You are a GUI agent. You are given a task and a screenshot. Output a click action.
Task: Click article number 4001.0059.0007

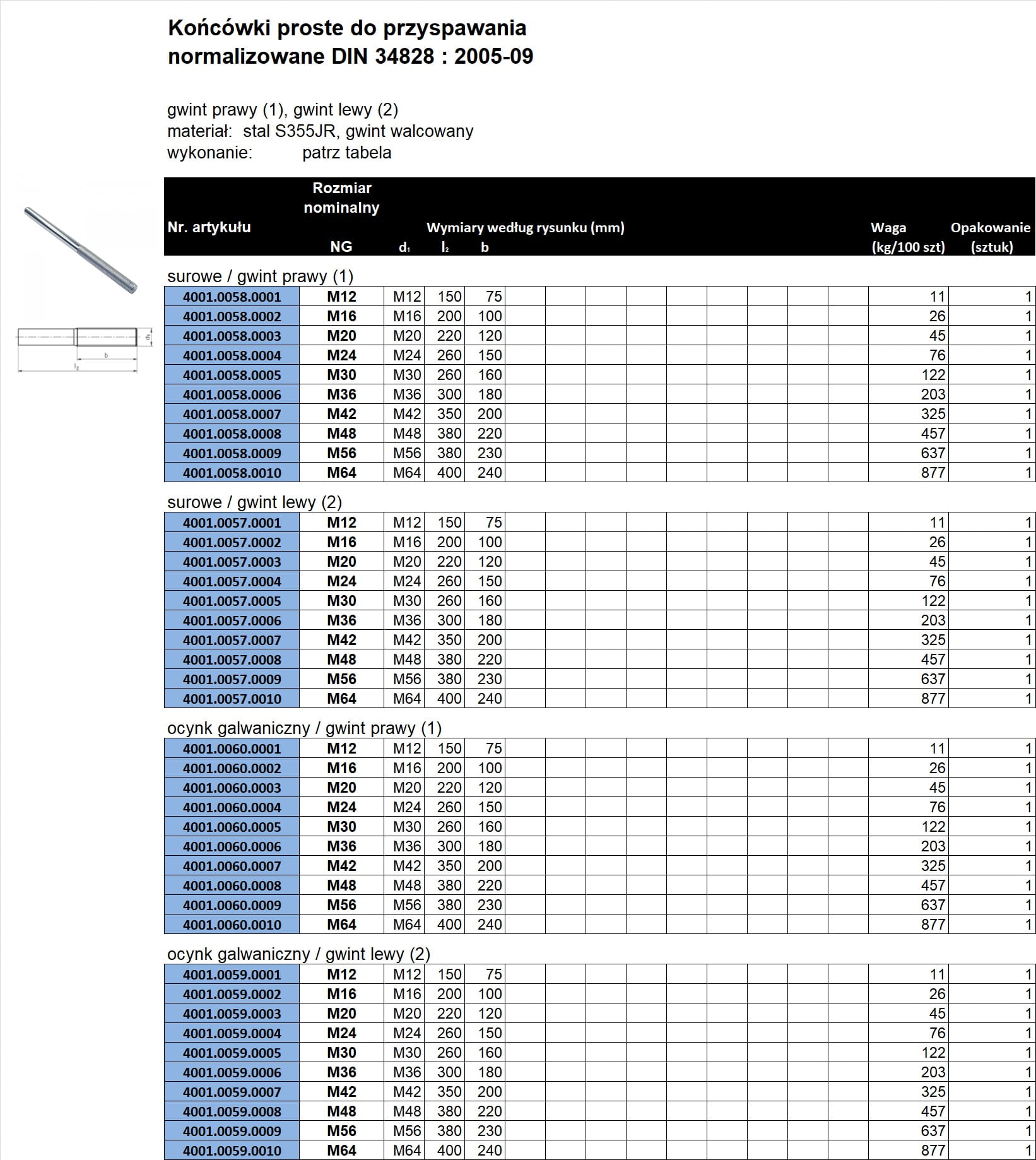click(x=232, y=1092)
